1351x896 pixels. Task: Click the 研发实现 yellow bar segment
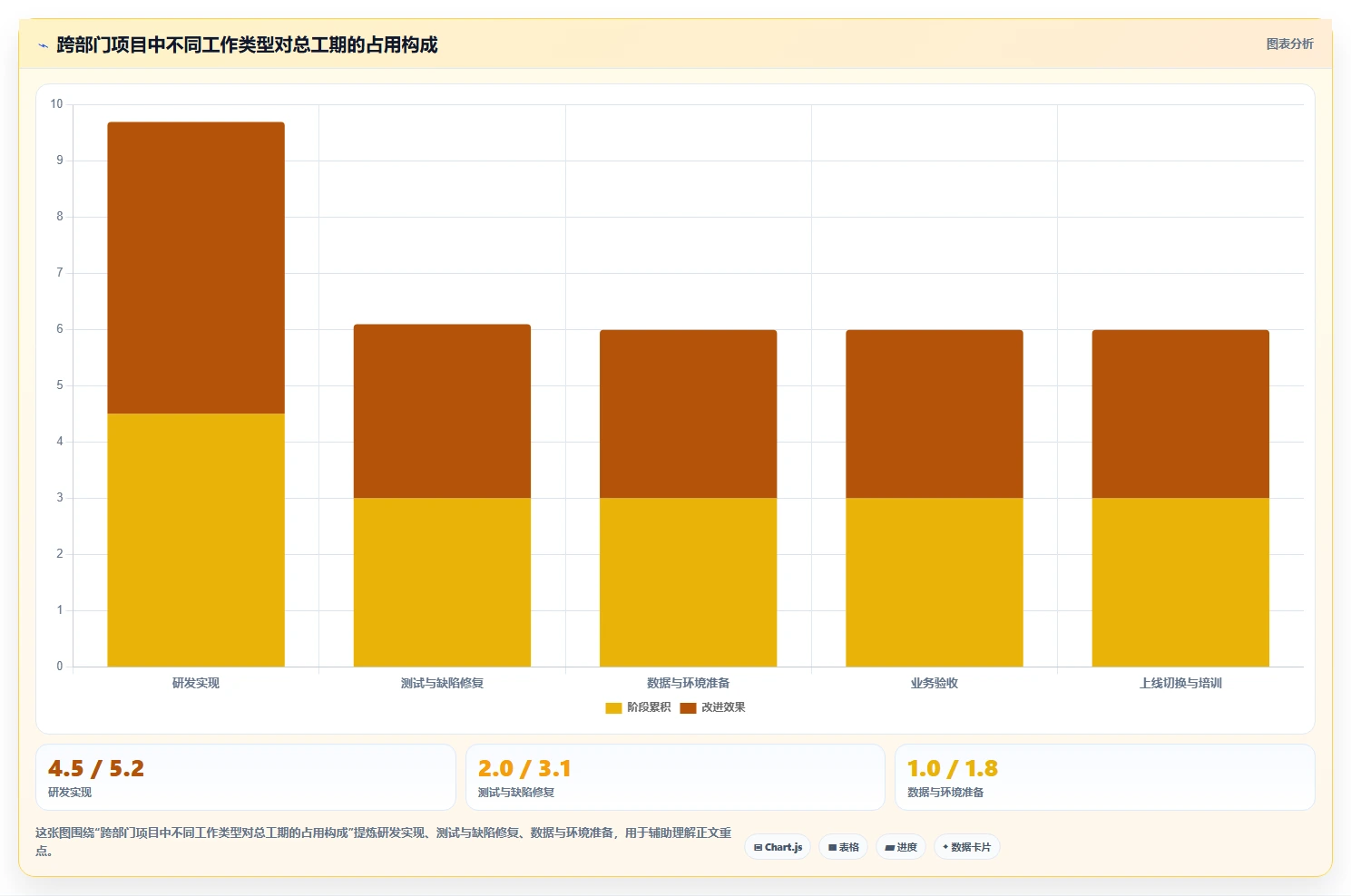coord(196,540)
